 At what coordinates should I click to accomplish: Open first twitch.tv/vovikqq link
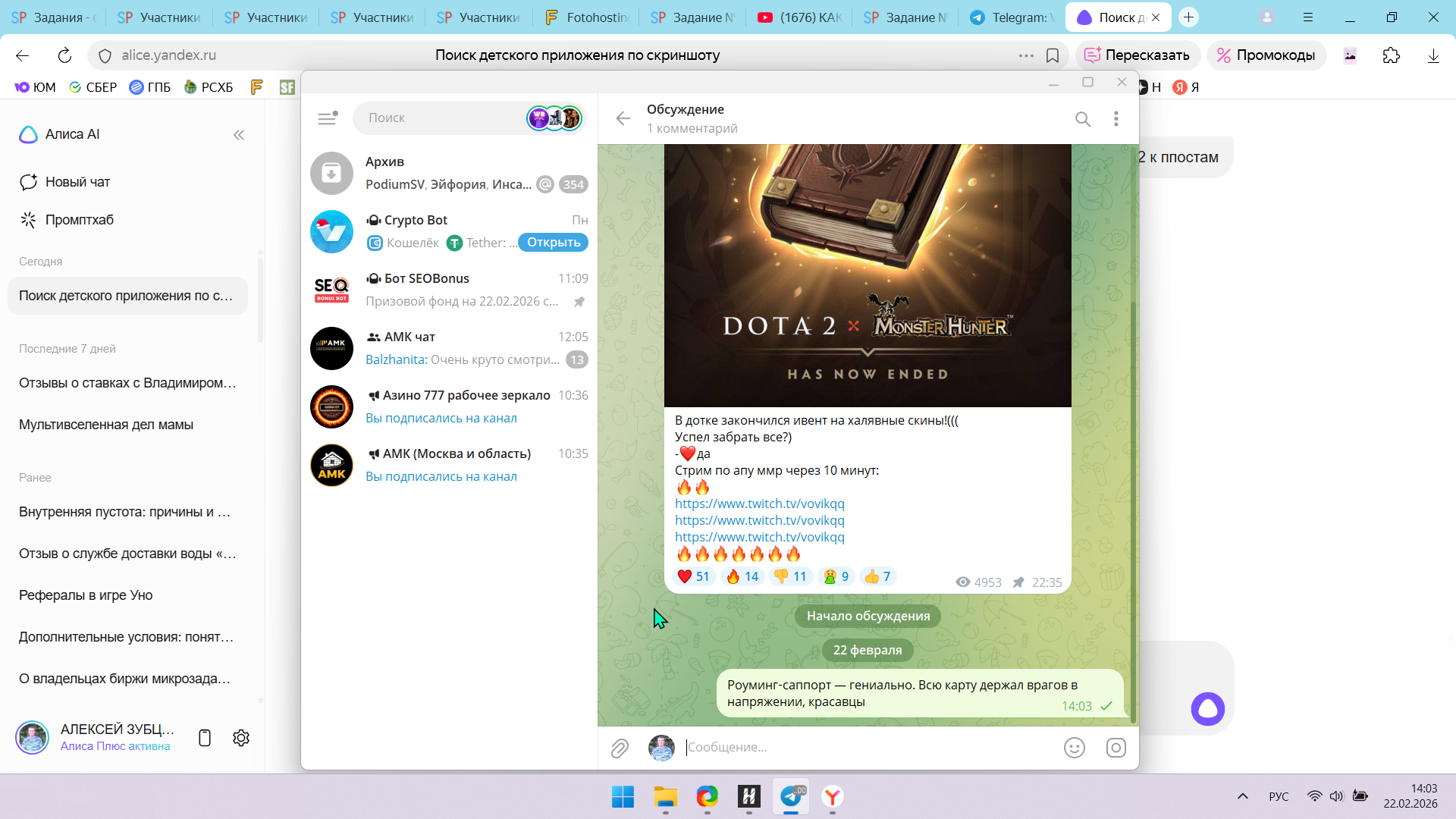(759, 504)
